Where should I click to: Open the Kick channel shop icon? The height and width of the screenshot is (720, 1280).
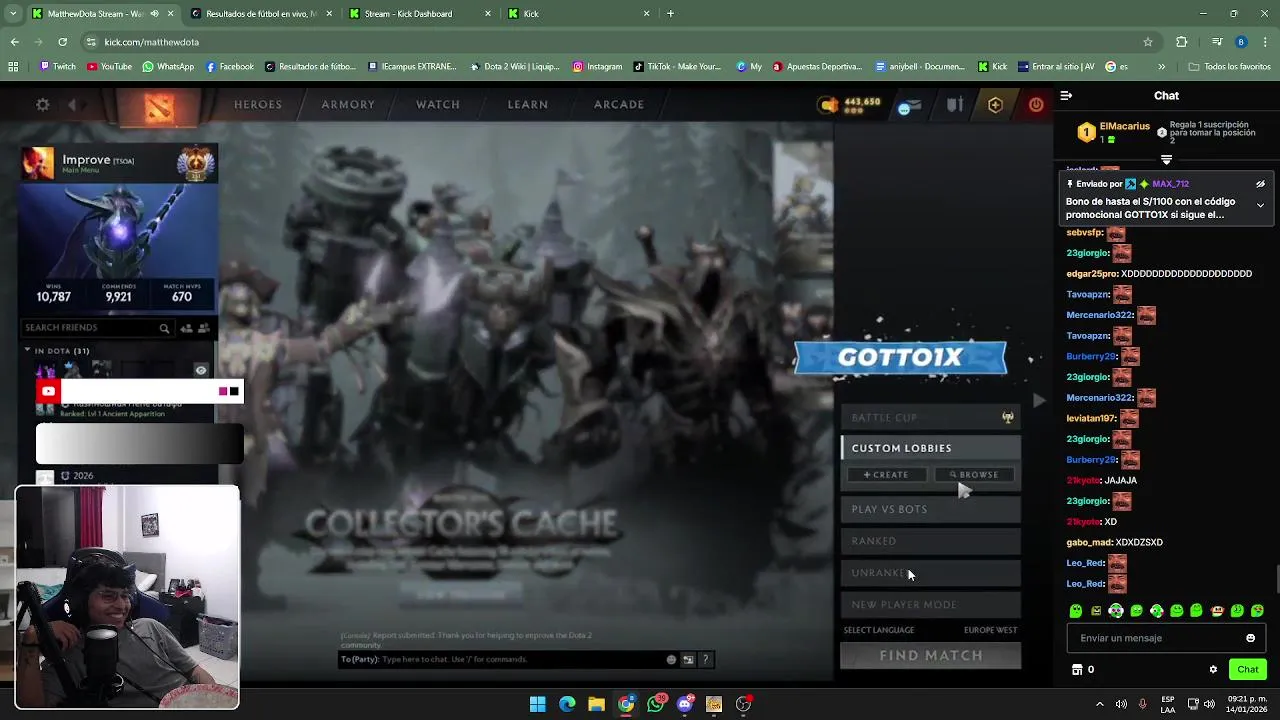pos(1077,670)
